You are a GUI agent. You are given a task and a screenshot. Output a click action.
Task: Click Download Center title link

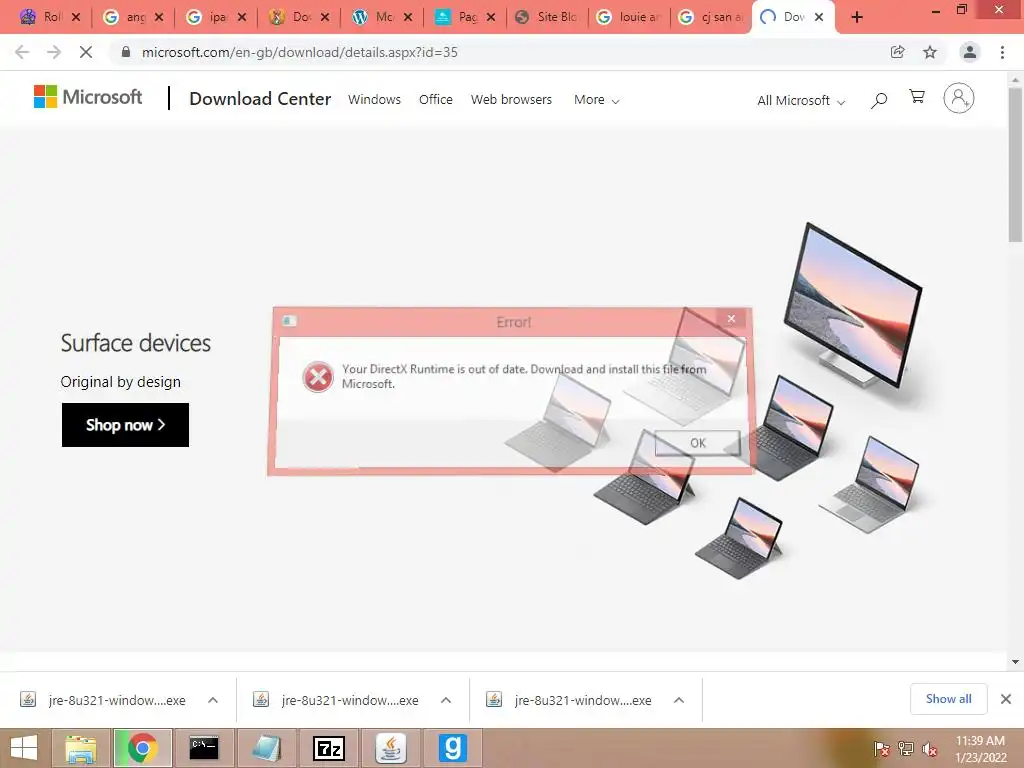click(260, 99)
